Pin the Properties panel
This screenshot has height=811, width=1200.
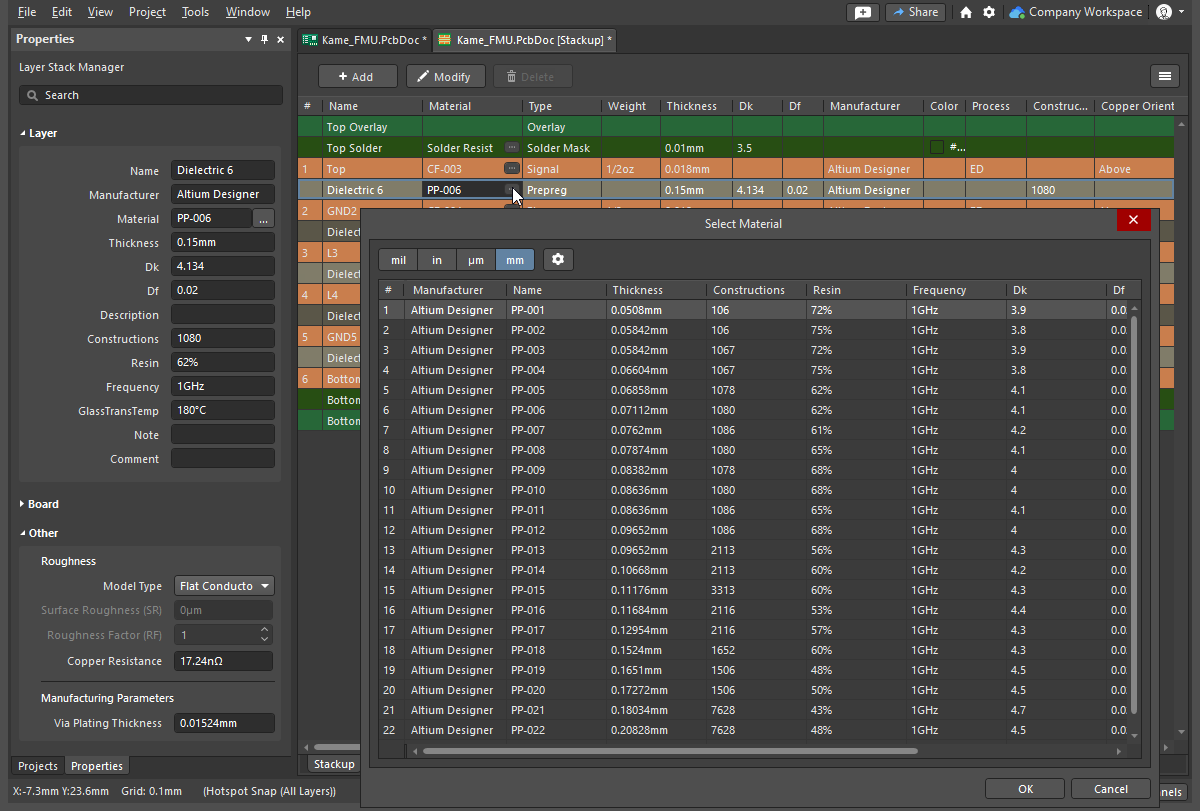265,39
